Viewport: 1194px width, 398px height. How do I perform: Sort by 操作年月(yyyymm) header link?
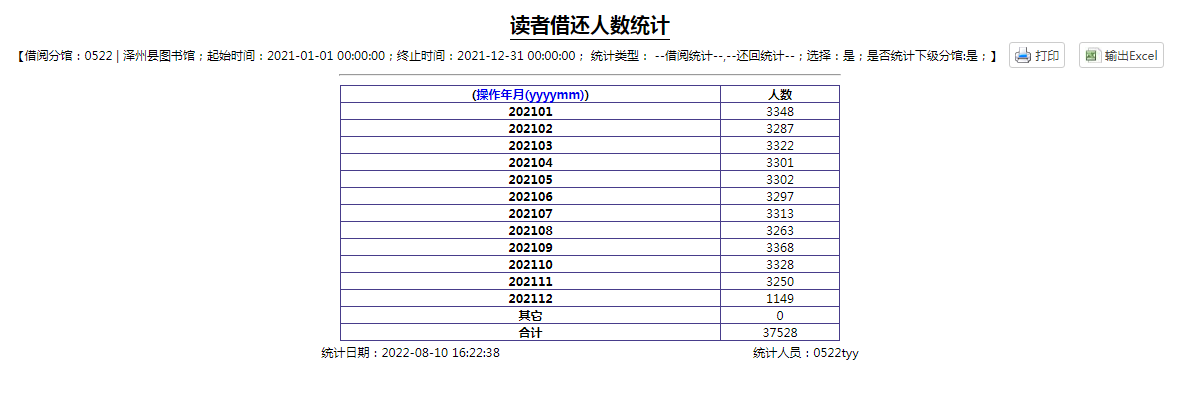(x=531, y=94)
